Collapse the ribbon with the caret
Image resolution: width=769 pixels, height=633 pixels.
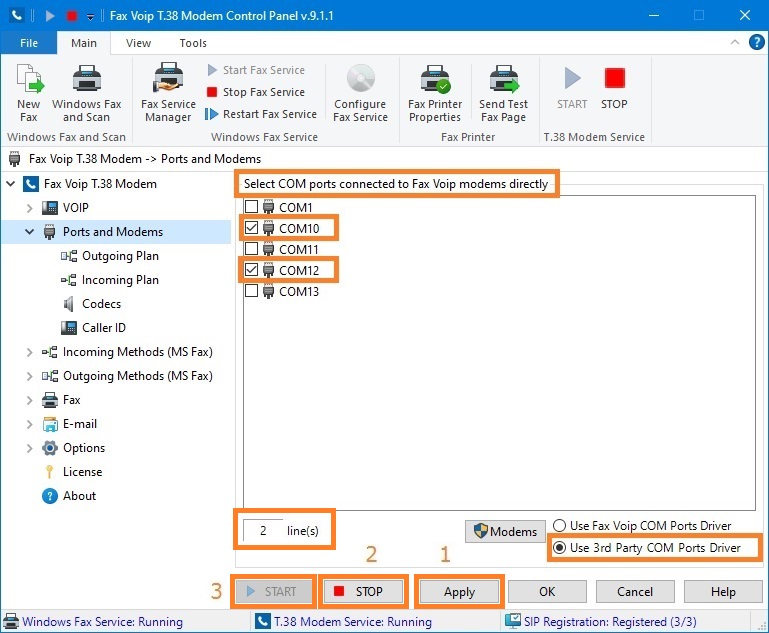click(x=735, y=42)
